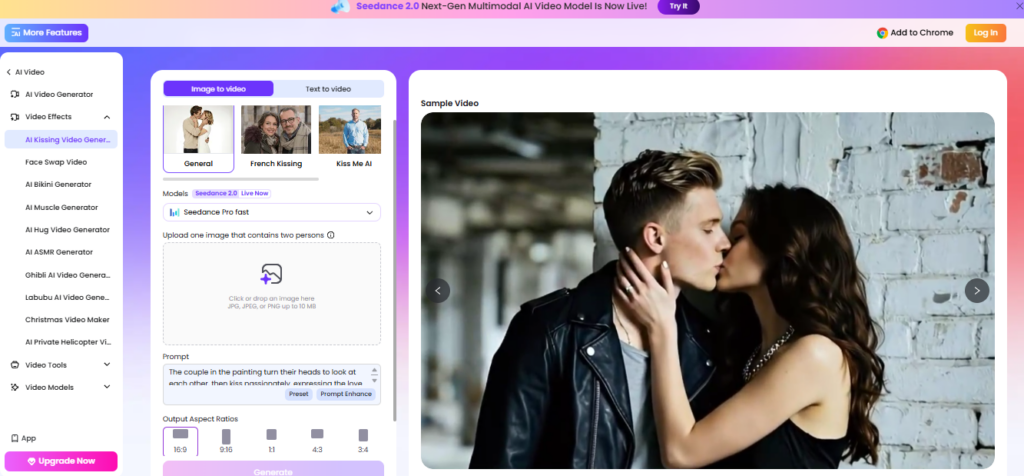Open the App item in the sidebar

click(24, 438)
